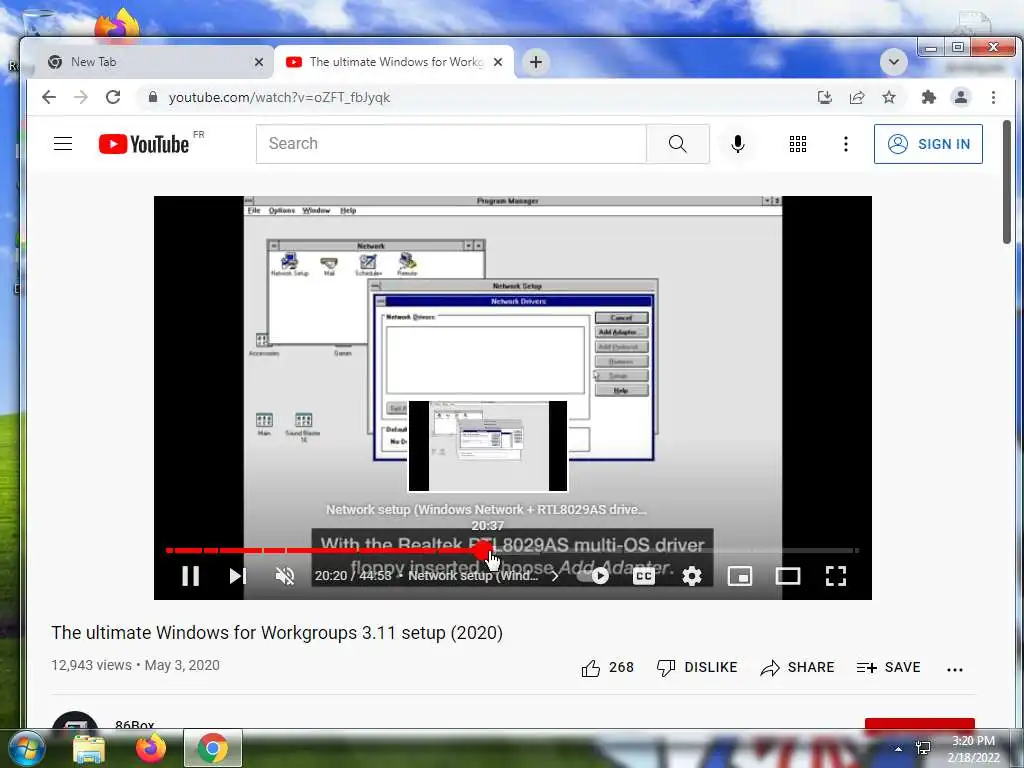Open Chrome profile avatar
Image resolution: width=1024 pixels, height=768 pixels.
961,97
